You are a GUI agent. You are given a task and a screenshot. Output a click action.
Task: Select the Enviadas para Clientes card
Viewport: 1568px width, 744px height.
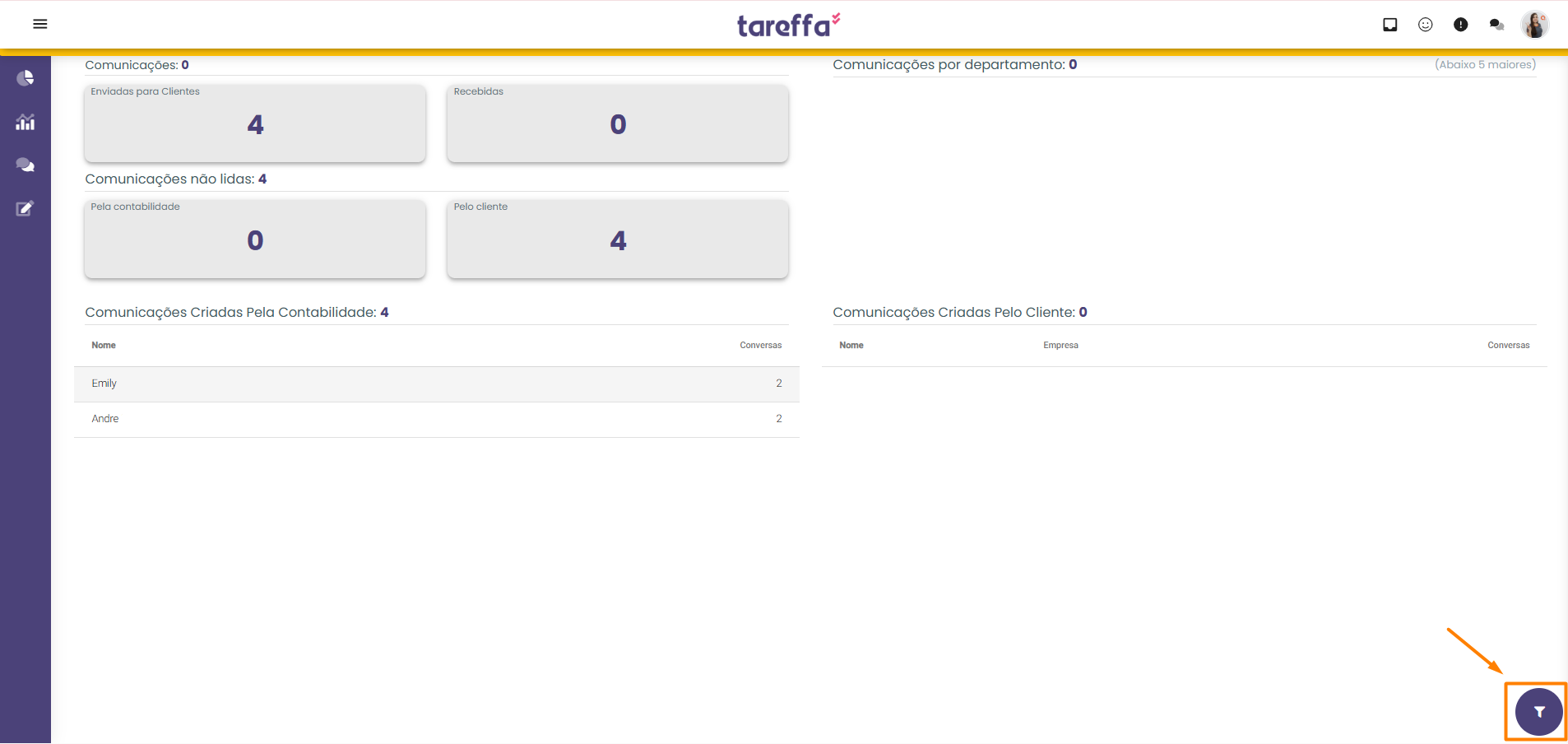click(x=255, y=123)
